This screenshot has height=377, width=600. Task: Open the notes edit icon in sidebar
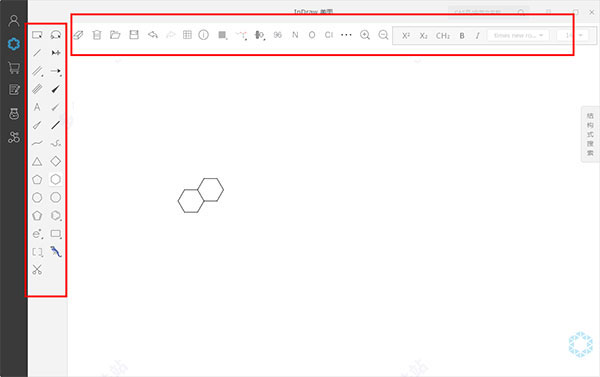coord(14,90)
